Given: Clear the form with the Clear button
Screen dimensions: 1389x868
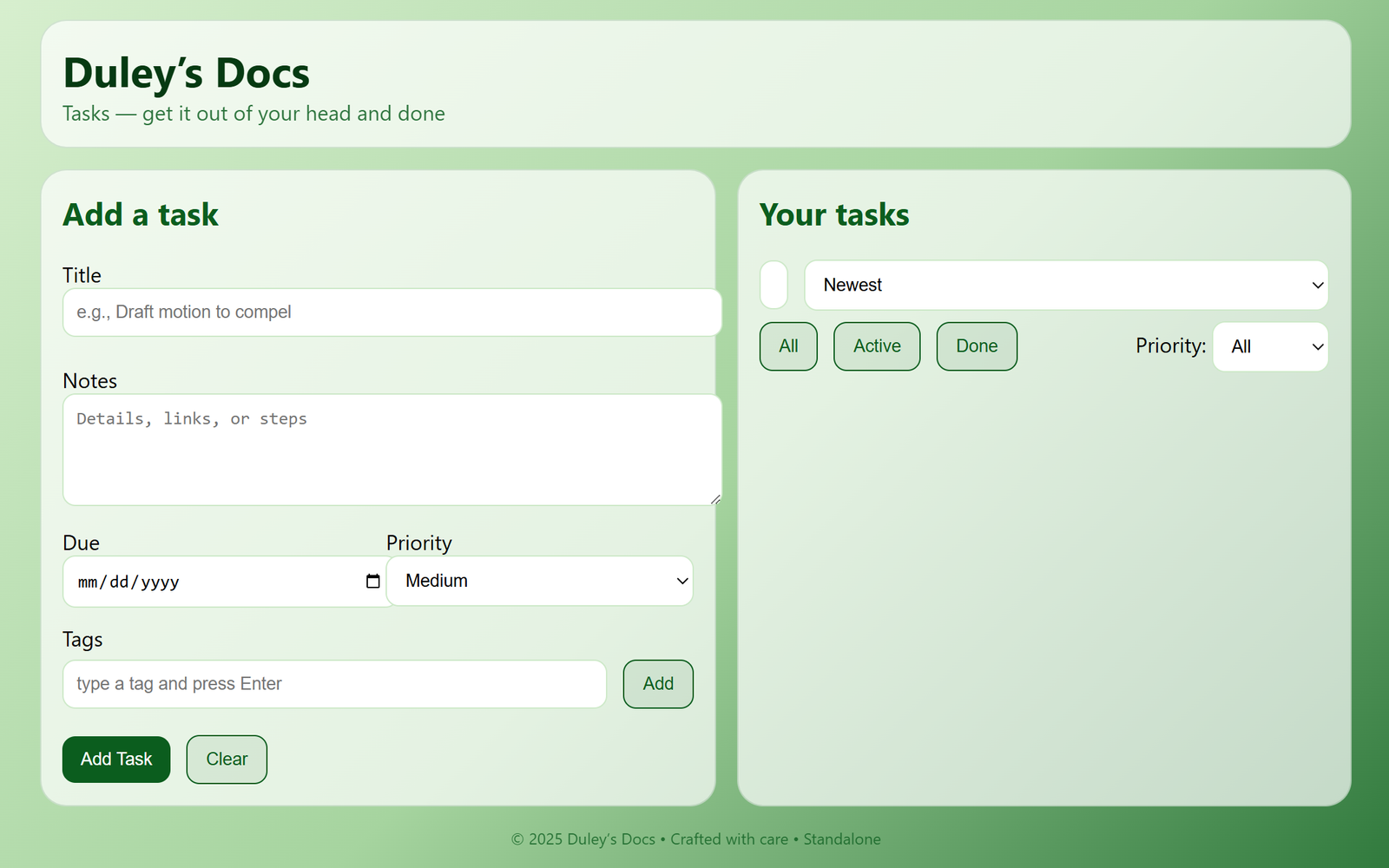Looking at the screenshot, I should [226, 759].
